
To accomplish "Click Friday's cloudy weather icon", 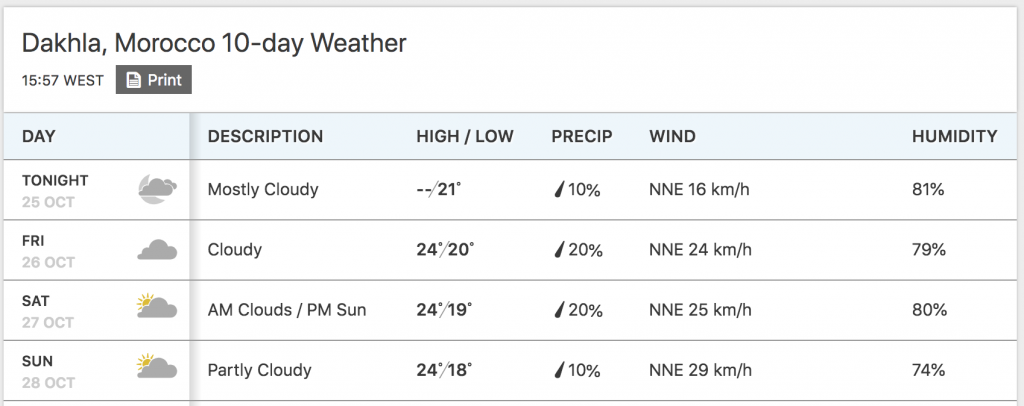I will (x=157, y=249).
